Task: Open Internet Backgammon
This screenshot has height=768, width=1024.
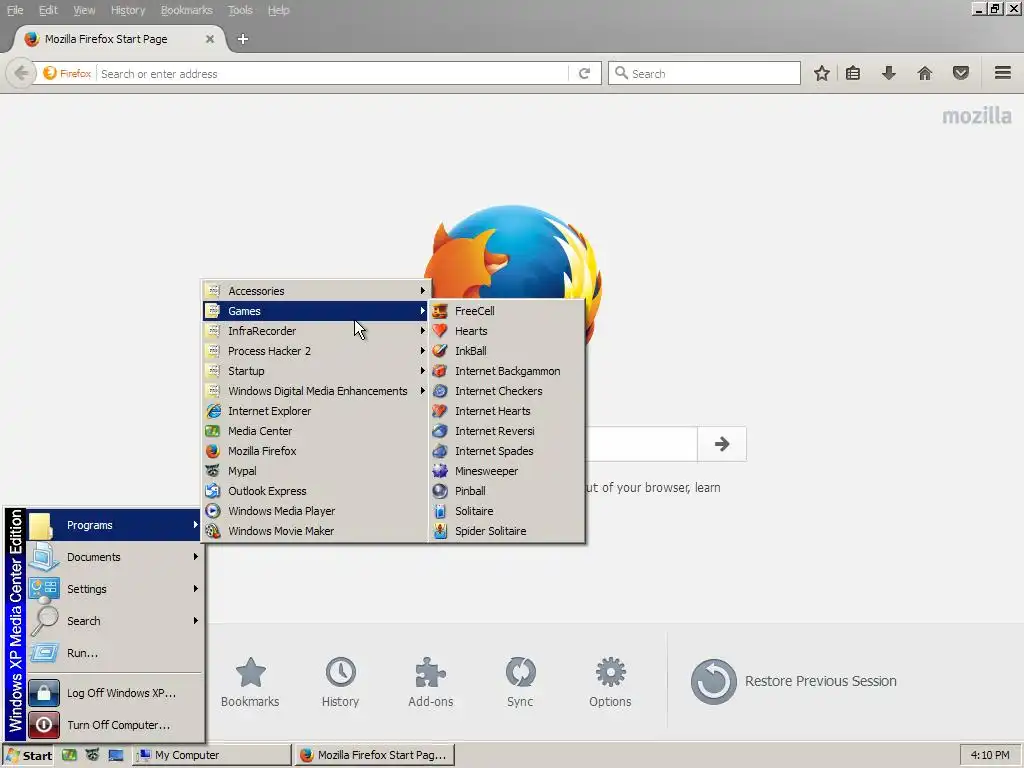Action: click(506, 371)
